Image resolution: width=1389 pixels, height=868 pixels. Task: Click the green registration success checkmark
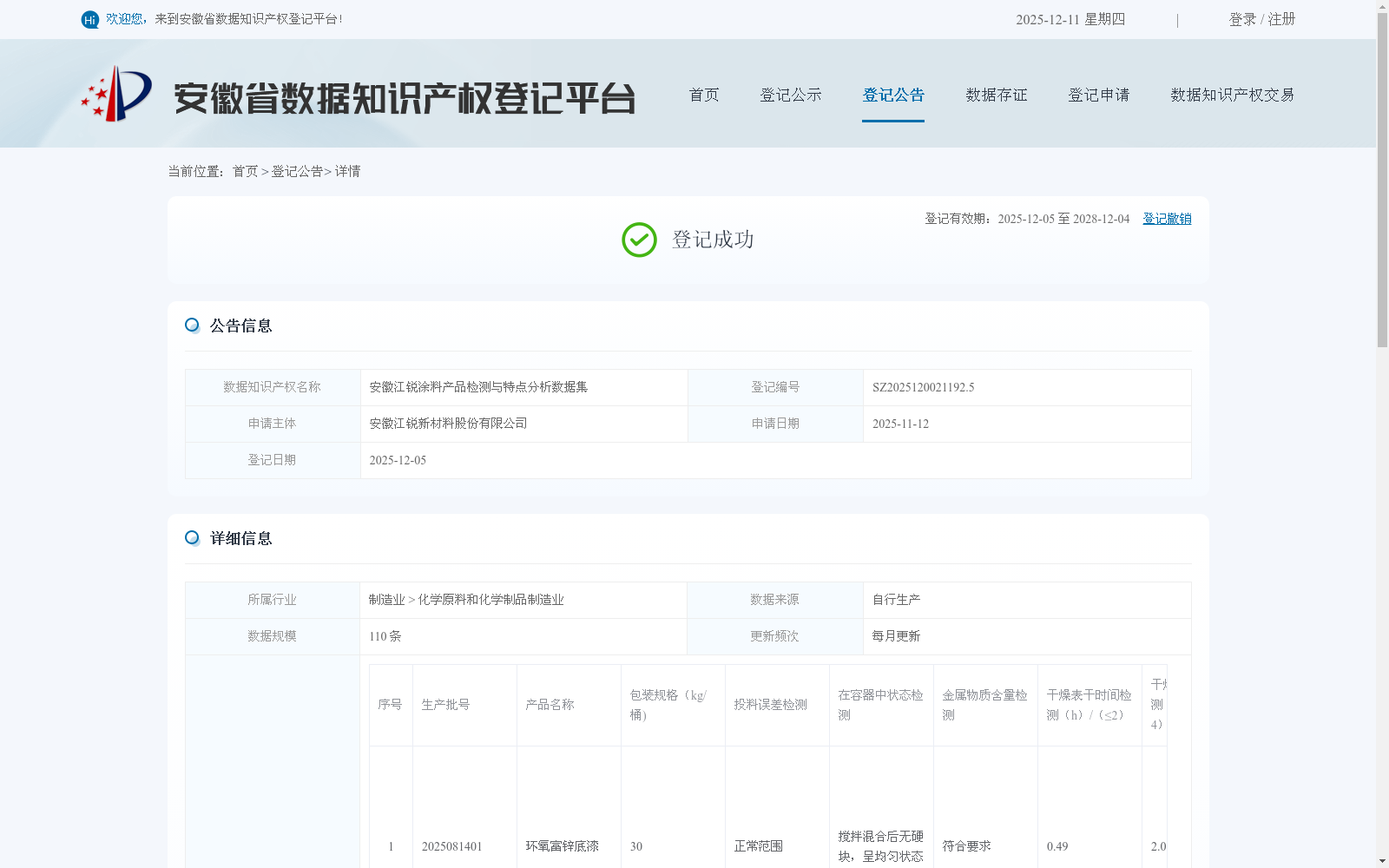[639, 240]
